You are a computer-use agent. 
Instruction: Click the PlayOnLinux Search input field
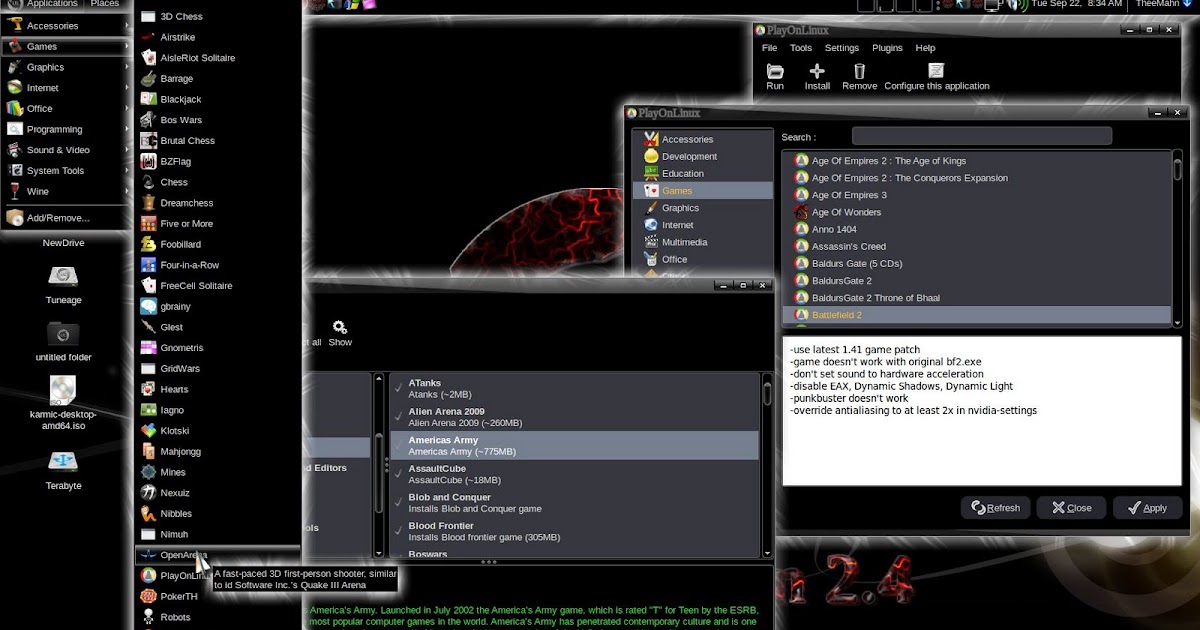(x=982, y=136)
